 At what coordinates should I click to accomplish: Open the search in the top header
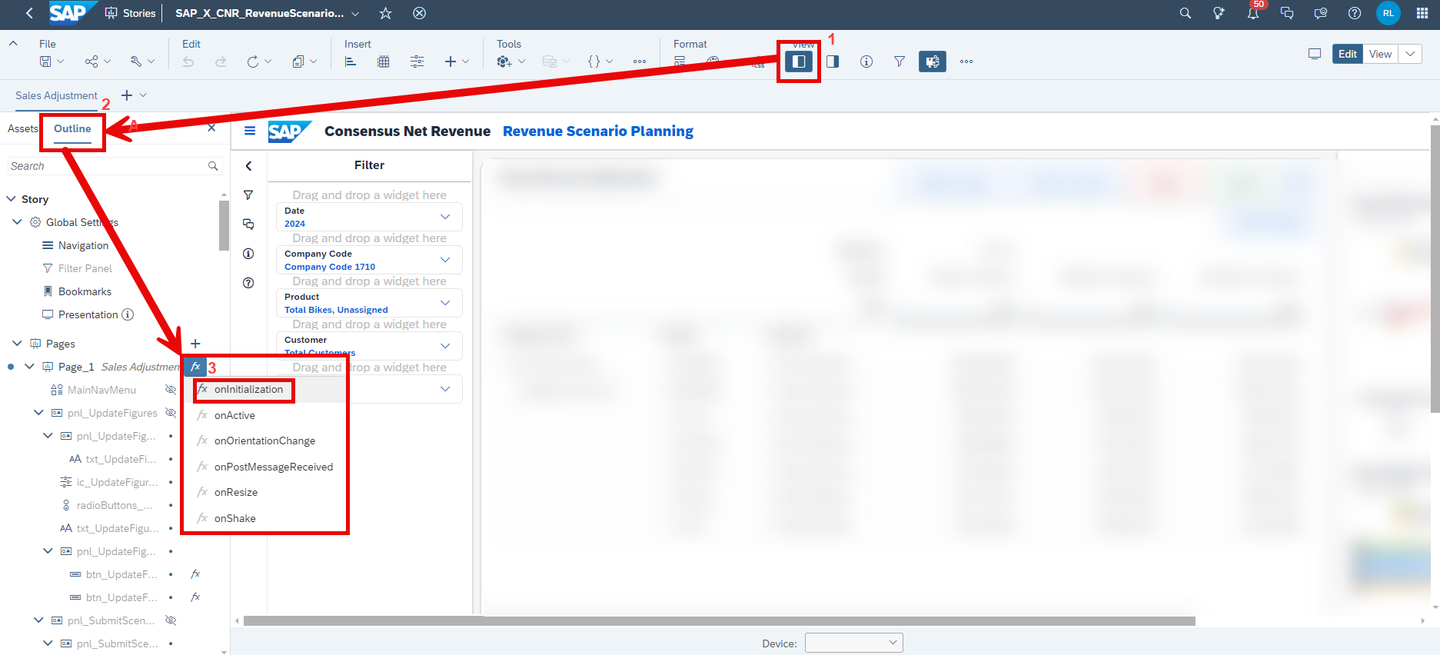[x=1185, y=13]
